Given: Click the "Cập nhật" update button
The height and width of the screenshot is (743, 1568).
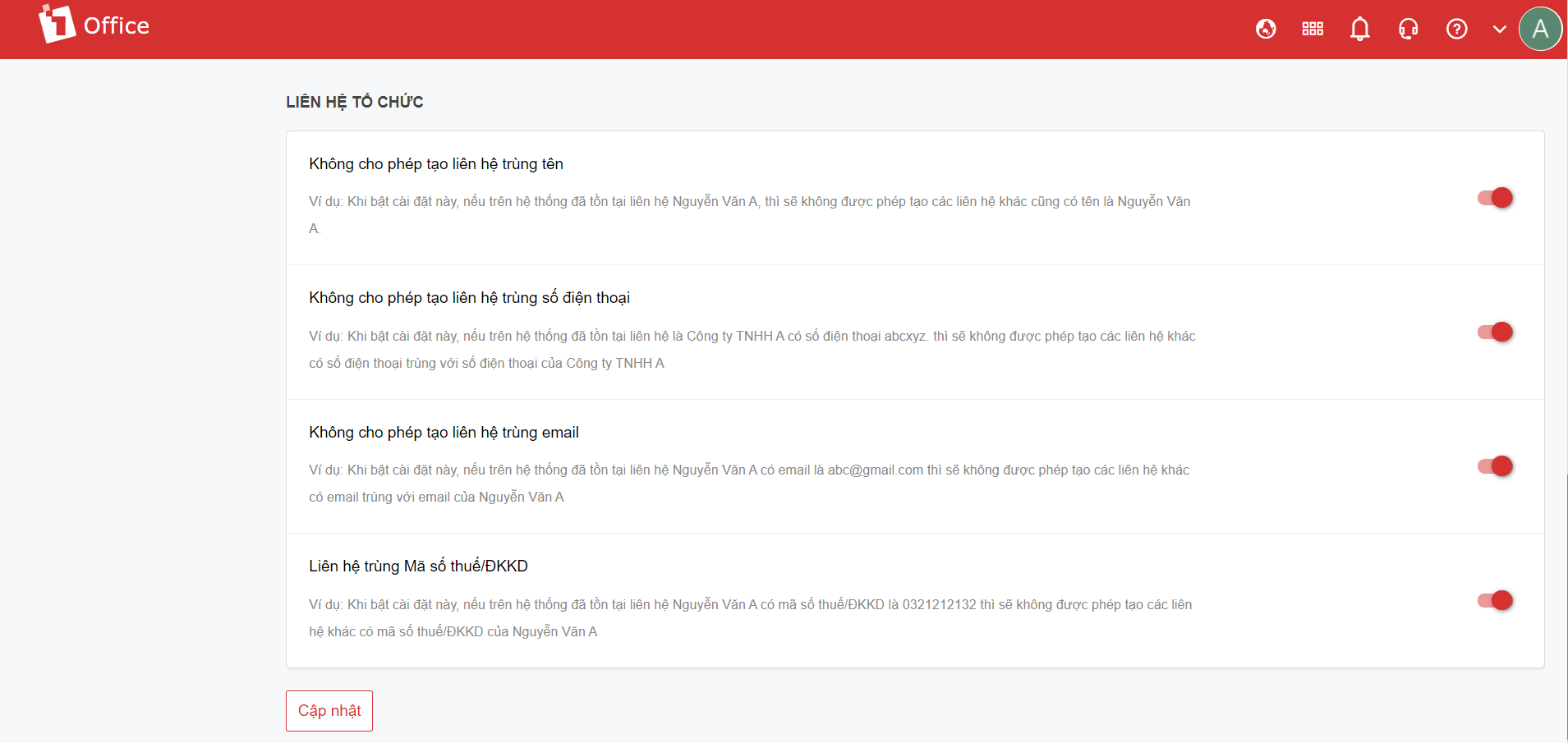Looking at the screenshot, I should pyautogui.click(x=329, y=711).
